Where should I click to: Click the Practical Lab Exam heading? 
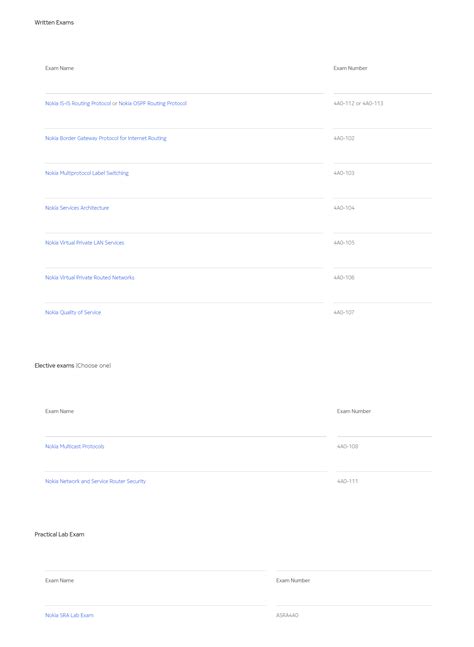click(x=59, y=534)
